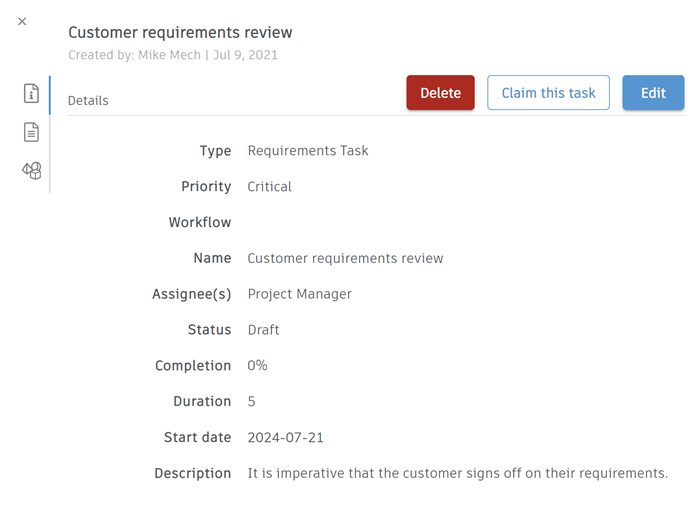This screenshot has height=508, width=700.
Task: Close the task details panel
Action: point(22,21)
